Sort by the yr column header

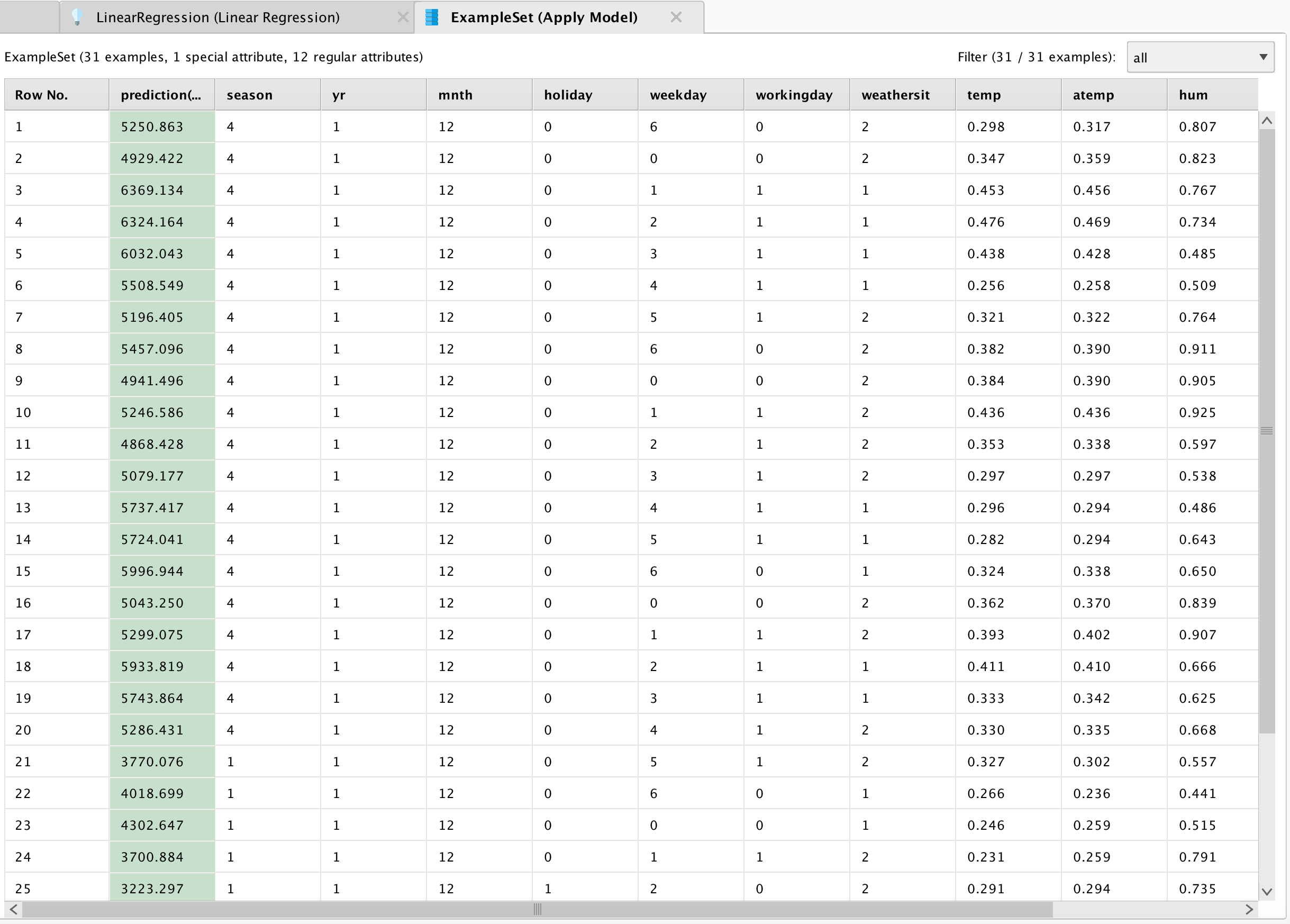tap(374, 94)
